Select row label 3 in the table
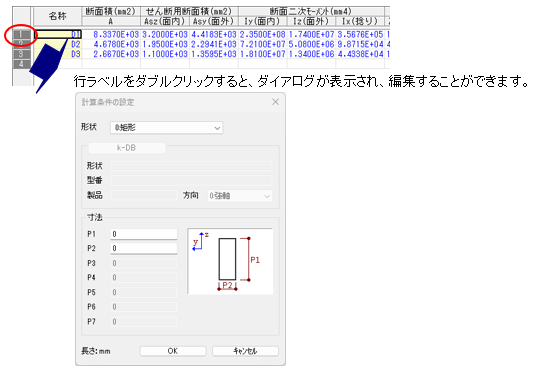Image resolution: width=536 pixels, height=373 pixels. point(21,54)
